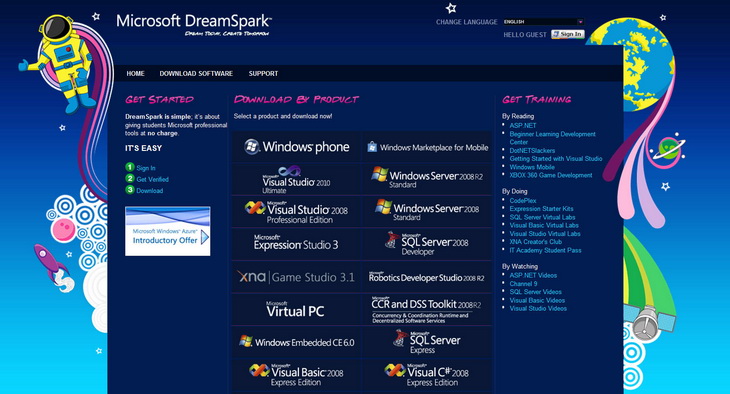The width and height of the screenshot is (730, 394).
Task: Go to the HOME menu item
Action: [x=135, y=74]
